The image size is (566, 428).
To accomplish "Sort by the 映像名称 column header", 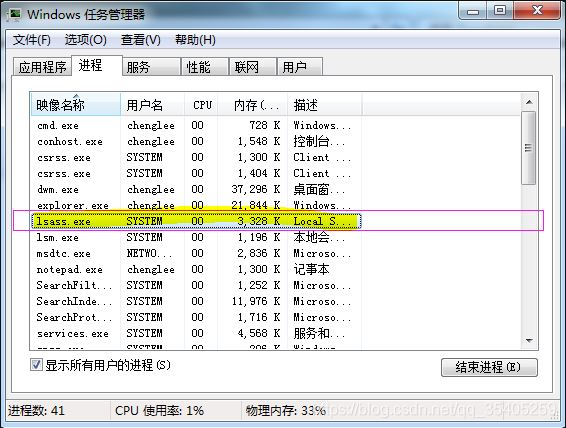I will 75,105.
